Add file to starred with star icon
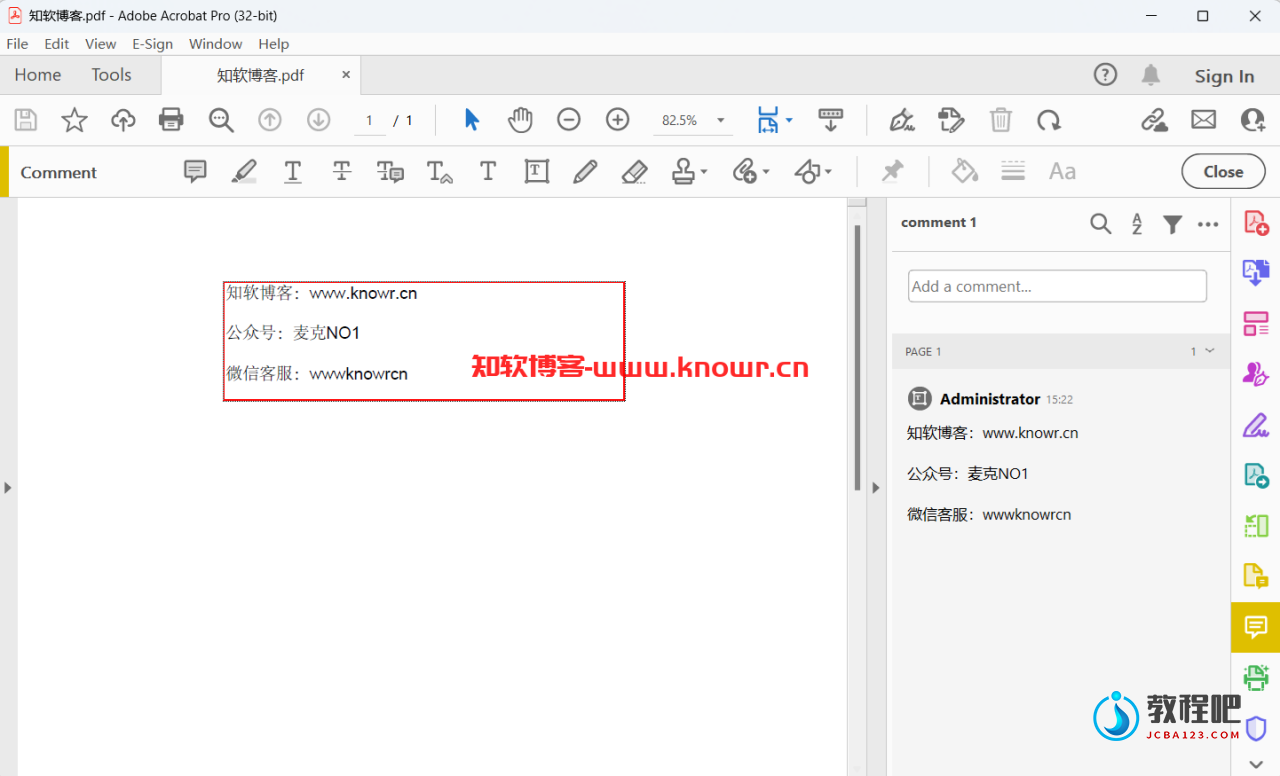This screenshot has height=776, width=1280. tap(74, 120)
